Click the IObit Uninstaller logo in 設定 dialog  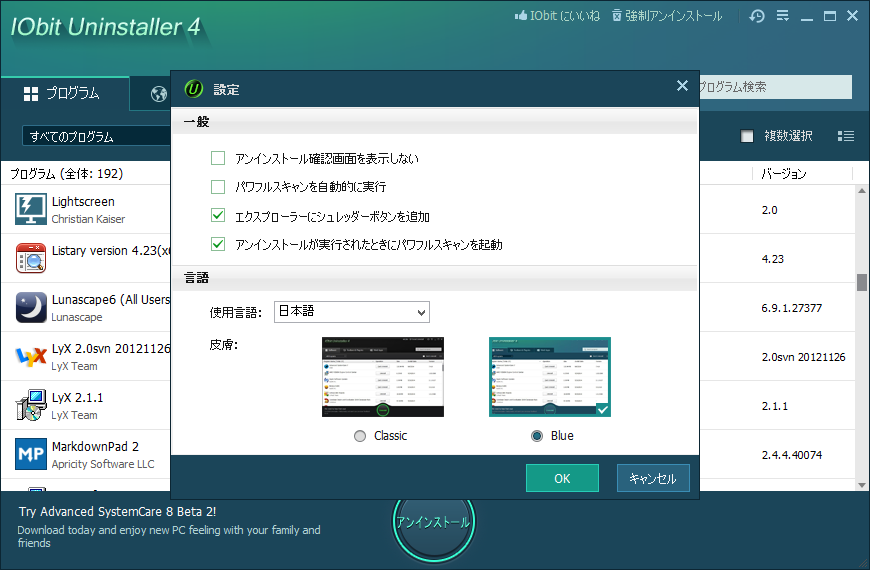[x=194, y=89]
